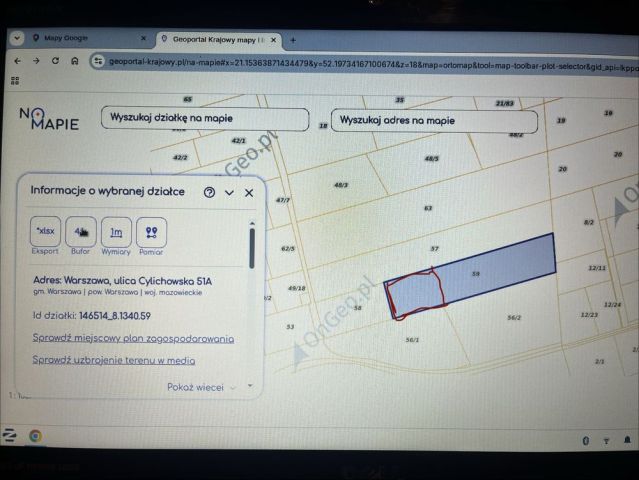This screenshot has height=480, width=639.
Task: Open the Eksport xlsx tool
Action: pyautogui.click(x=45, y=231)
